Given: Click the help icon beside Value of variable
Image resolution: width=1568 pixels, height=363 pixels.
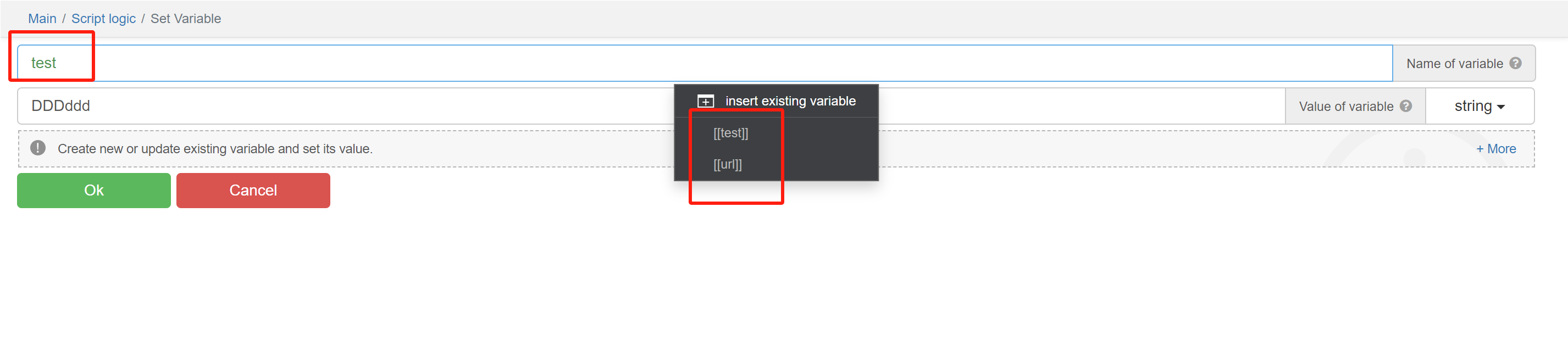Looking at the screenshot, I should coord(1405,106).
